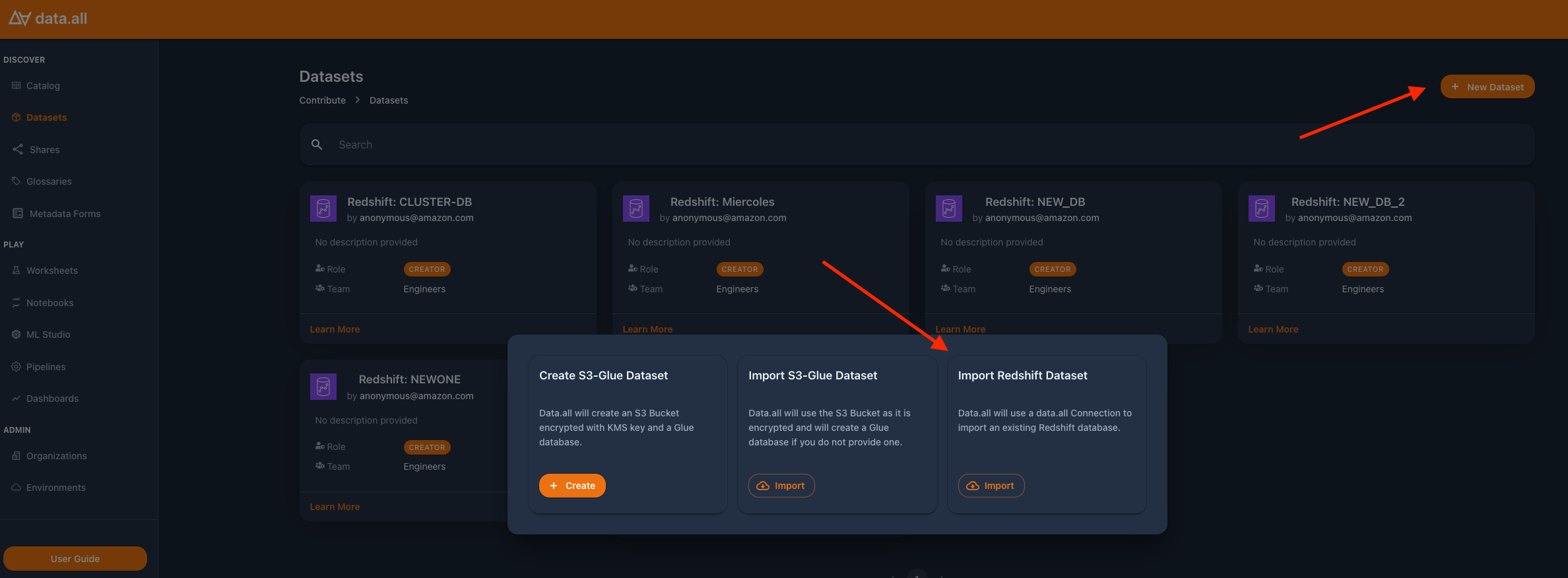Click Import under Import S3-Glue Dataset
The height and width of the screenshot is (578, 1568).
781,486
